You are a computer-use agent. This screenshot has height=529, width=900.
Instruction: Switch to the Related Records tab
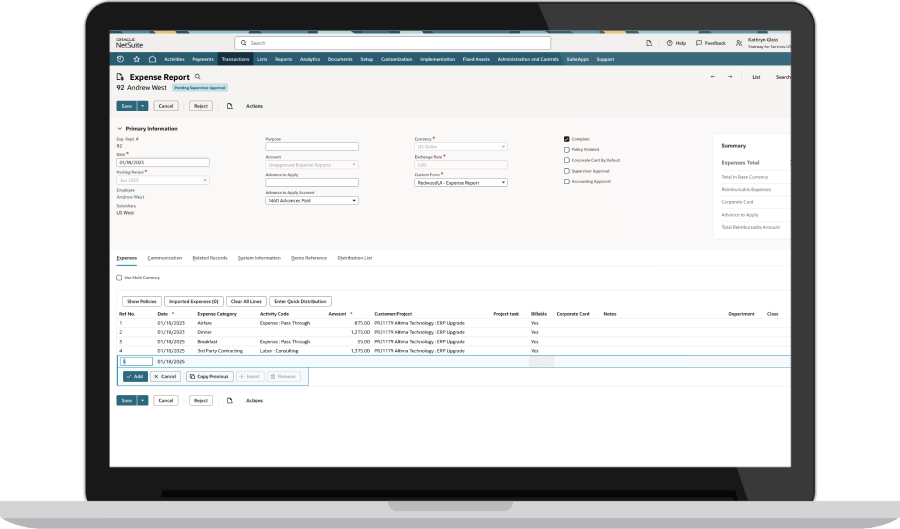[x=210, y=258]
